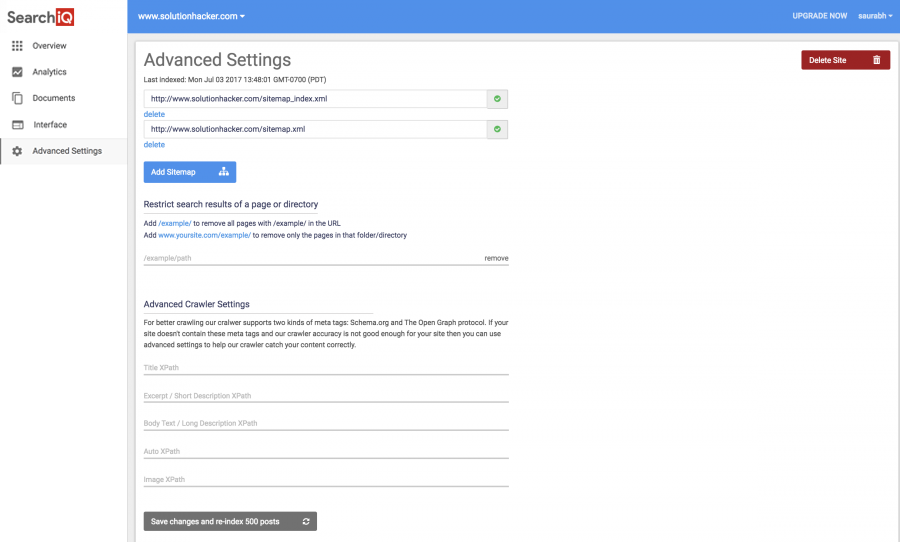Go to the Documents section
The height and width of the screenshot is (542, 900).
tap(53, 98)
